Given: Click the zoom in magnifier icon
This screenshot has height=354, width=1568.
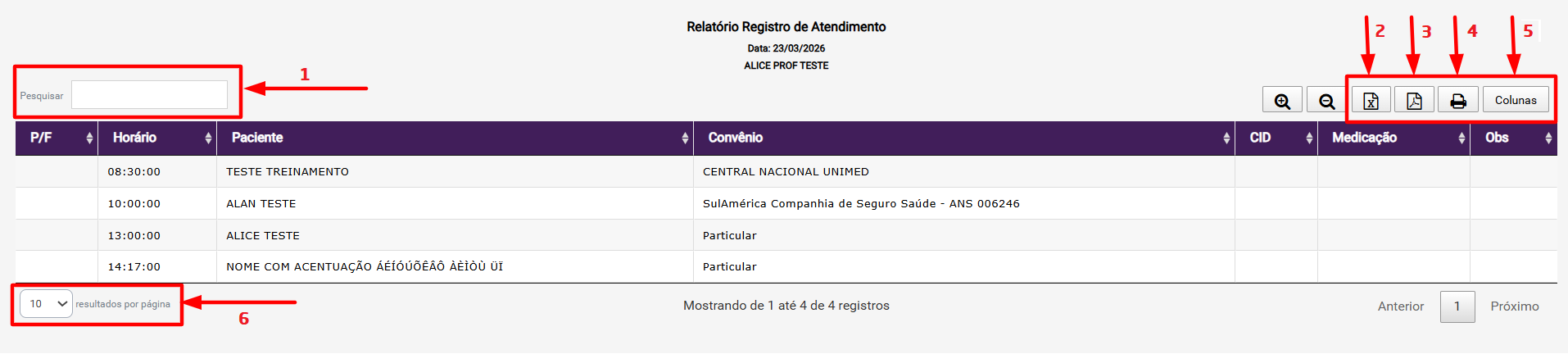Looking at the screenshot, I should click(x=1282, y=101).
